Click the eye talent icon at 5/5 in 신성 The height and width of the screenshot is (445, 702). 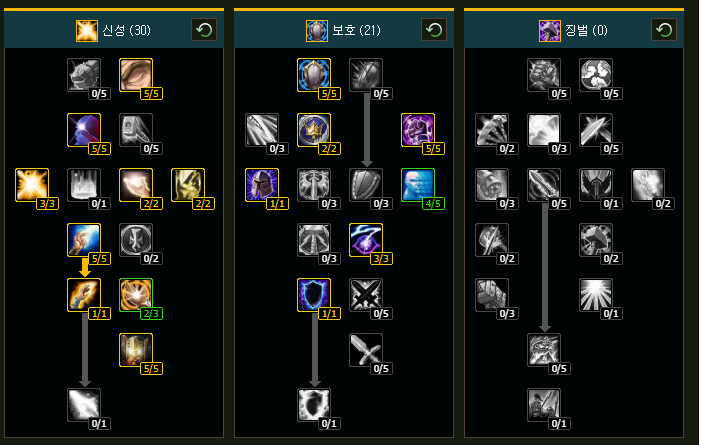136,75
